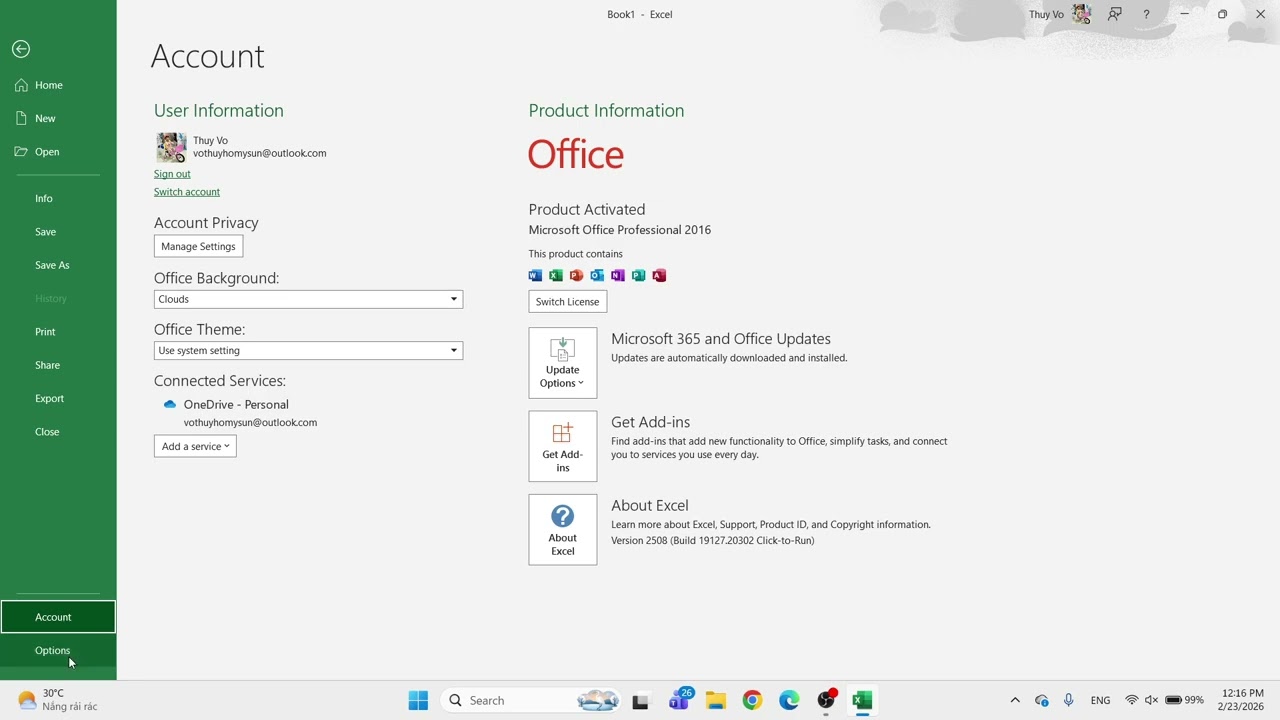The width and height of the screenshot is (1280, 720).
Task: Click the user profile photo in User Information
Action: point(171,147)
